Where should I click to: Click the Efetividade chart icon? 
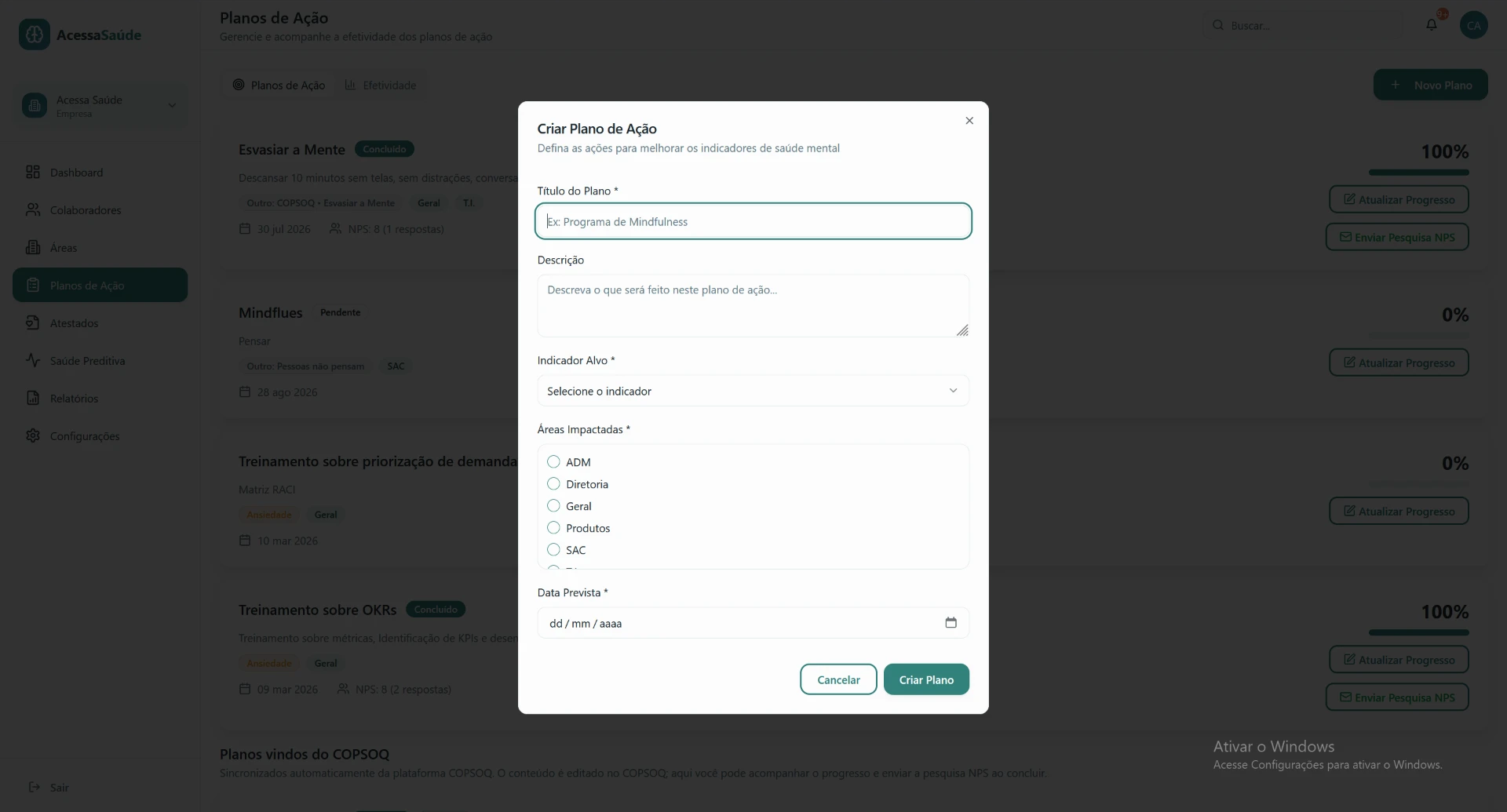point(350,85)
